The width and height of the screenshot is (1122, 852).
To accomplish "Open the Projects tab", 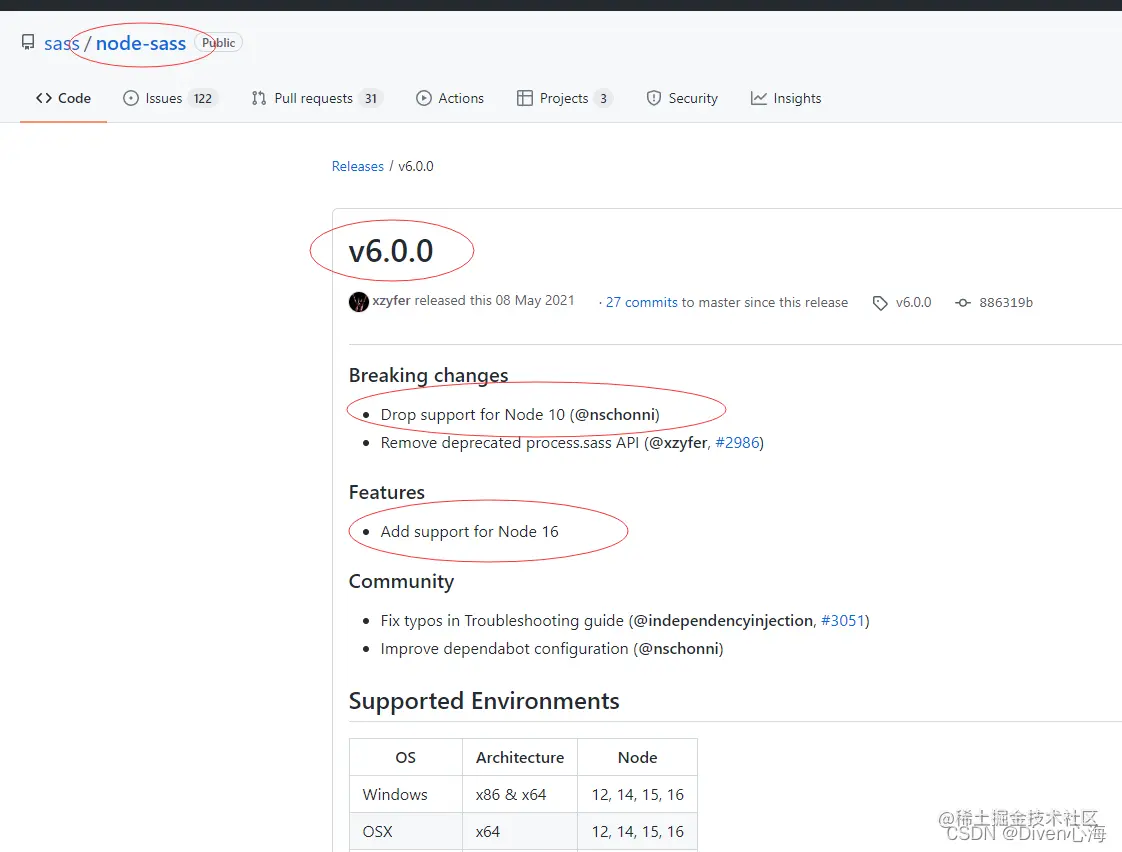I will pos(565,99).
